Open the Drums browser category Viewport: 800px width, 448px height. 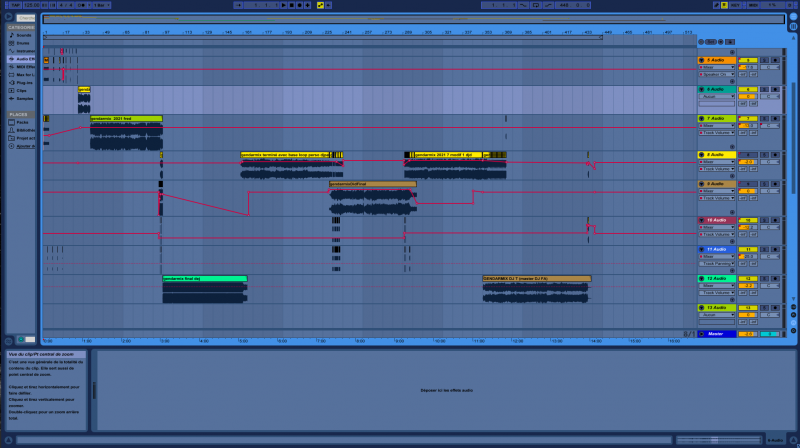point(22,43)
